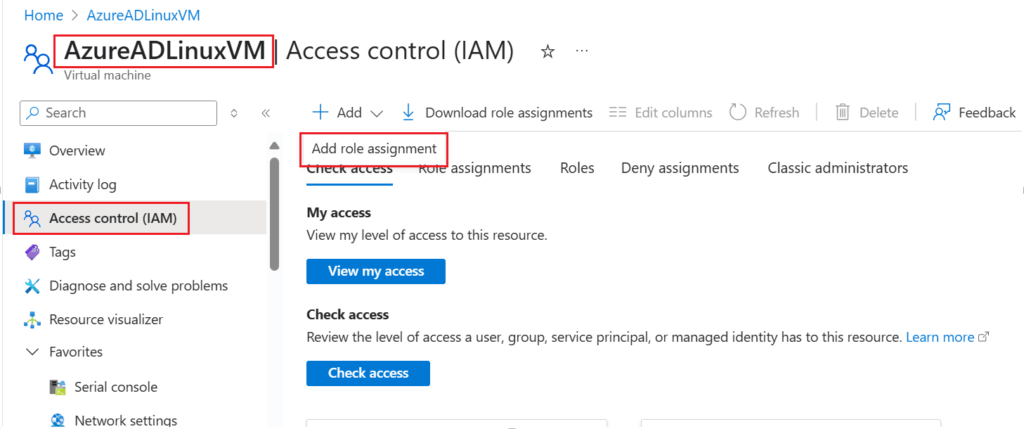
Task: Click the Edit columns icon
Action: coord(618,112)
